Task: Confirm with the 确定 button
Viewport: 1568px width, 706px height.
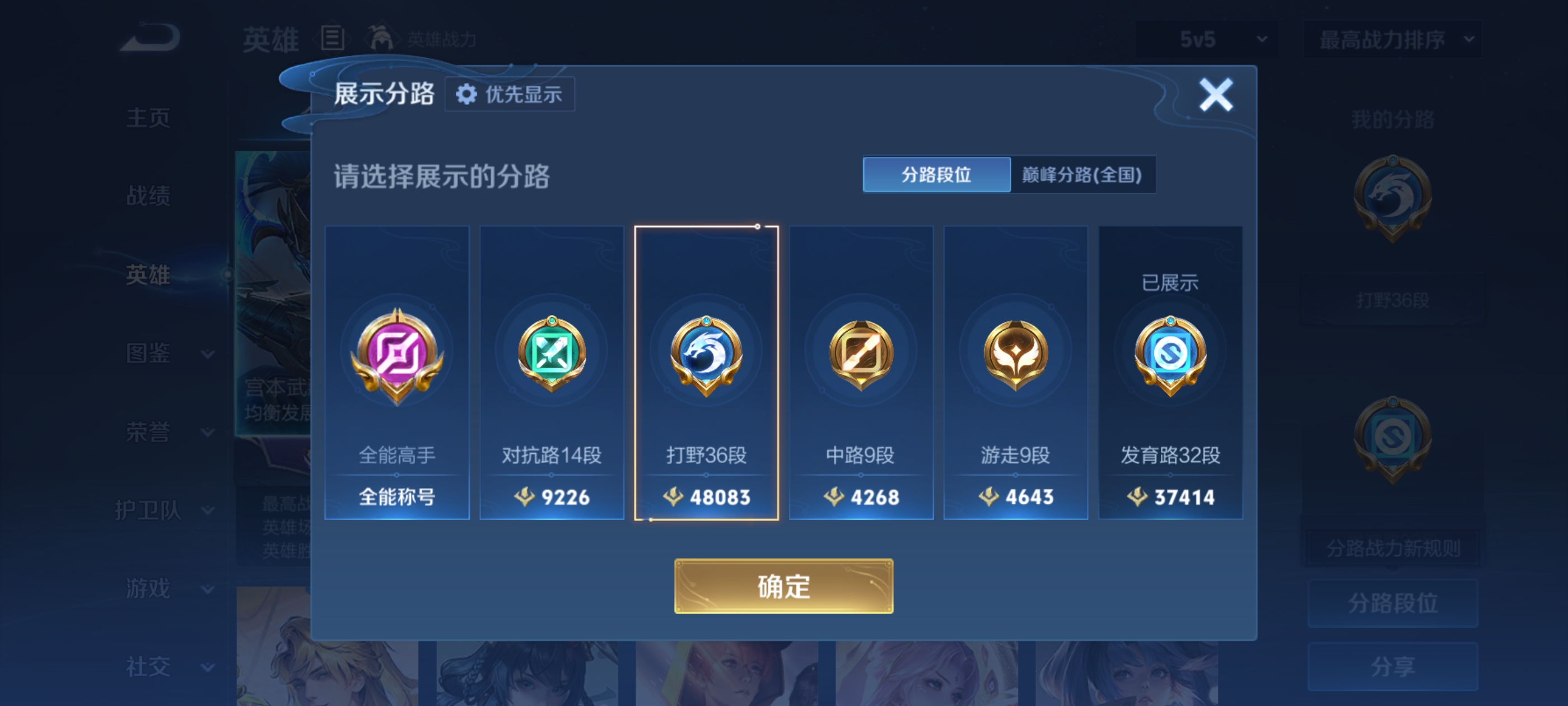Action: [x=783, y=586]
